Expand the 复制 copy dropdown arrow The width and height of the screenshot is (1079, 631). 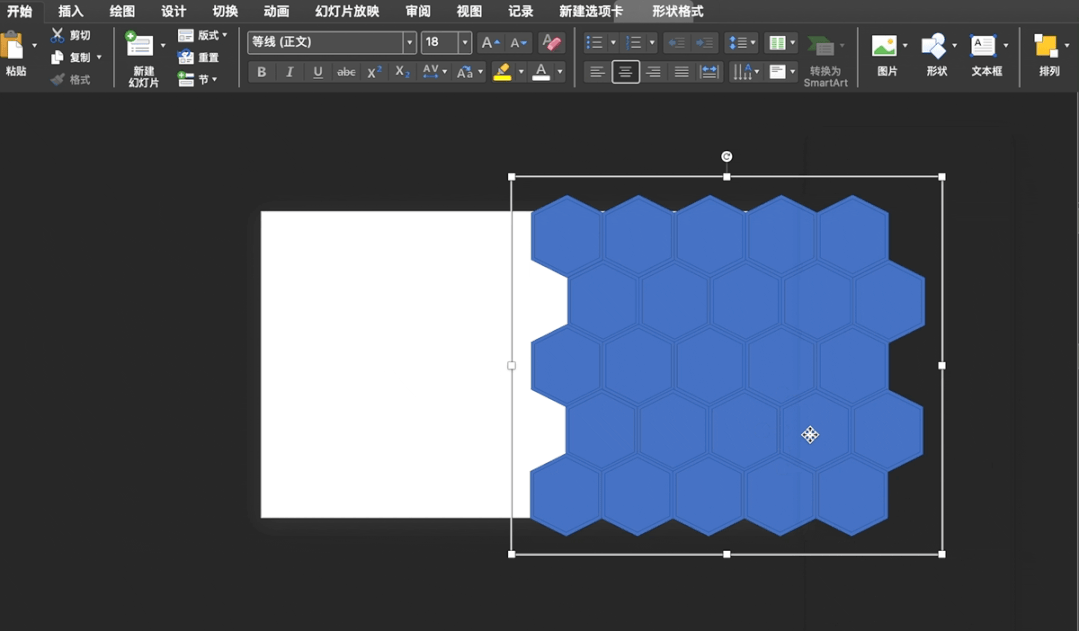tap(99, 57)
